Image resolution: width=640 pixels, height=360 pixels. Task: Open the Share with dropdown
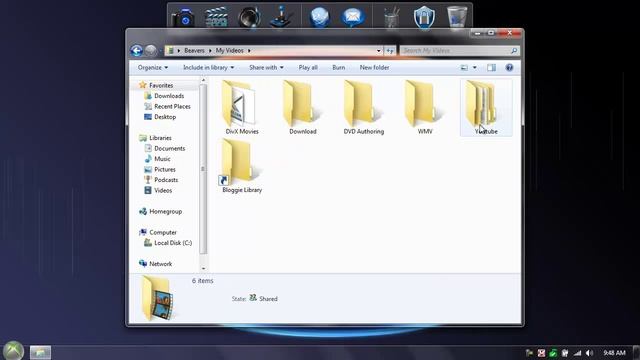click(x=266, y=67)
